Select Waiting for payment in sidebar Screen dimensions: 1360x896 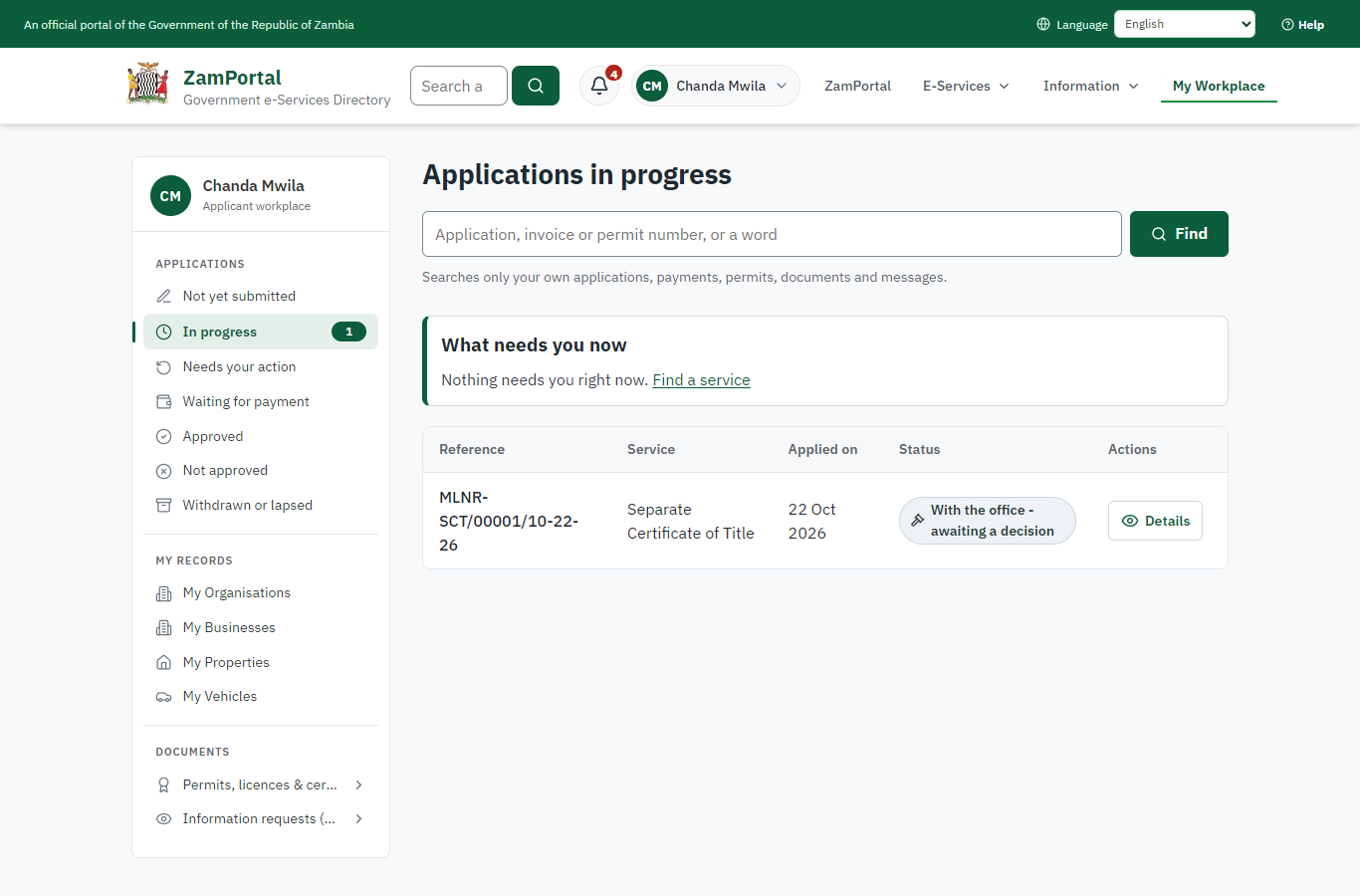261,401
